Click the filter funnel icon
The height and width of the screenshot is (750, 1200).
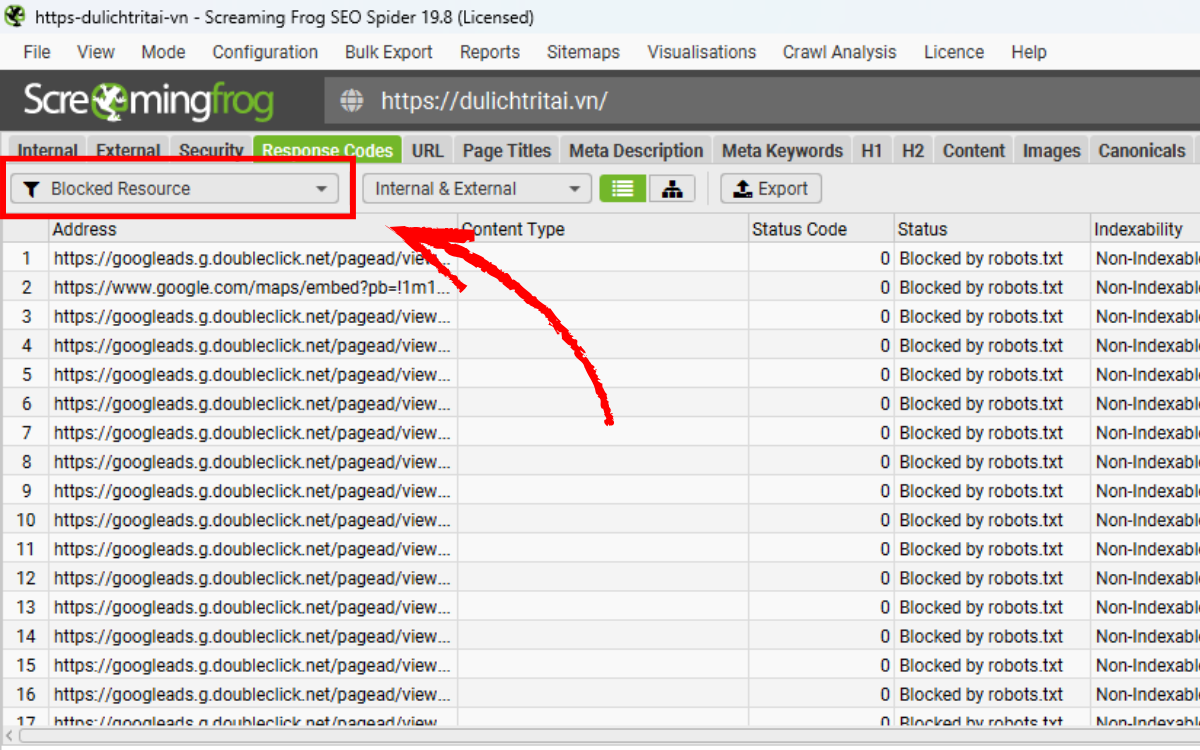[x=31, y=189]
